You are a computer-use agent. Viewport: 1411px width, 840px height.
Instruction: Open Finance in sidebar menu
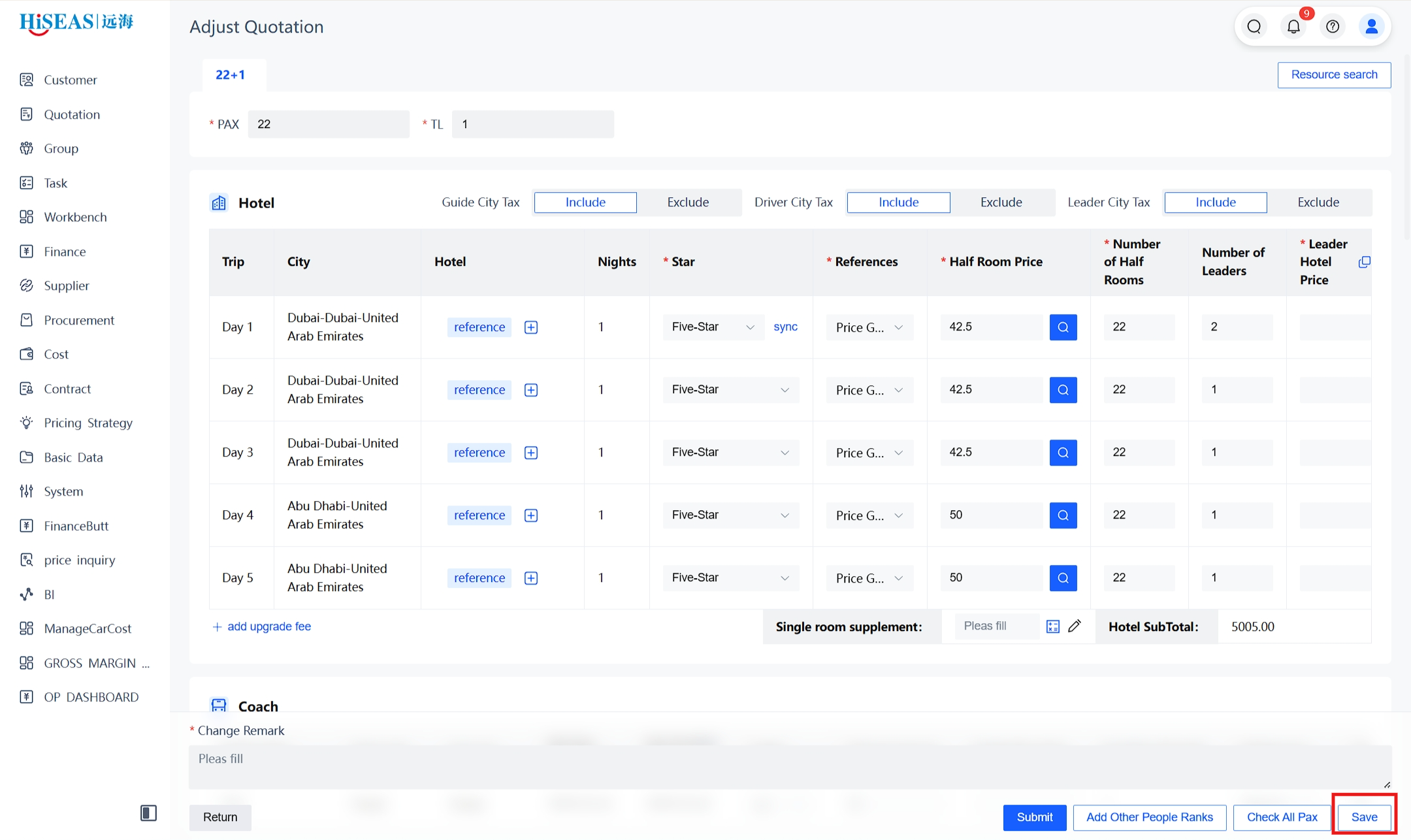point(65,251)
